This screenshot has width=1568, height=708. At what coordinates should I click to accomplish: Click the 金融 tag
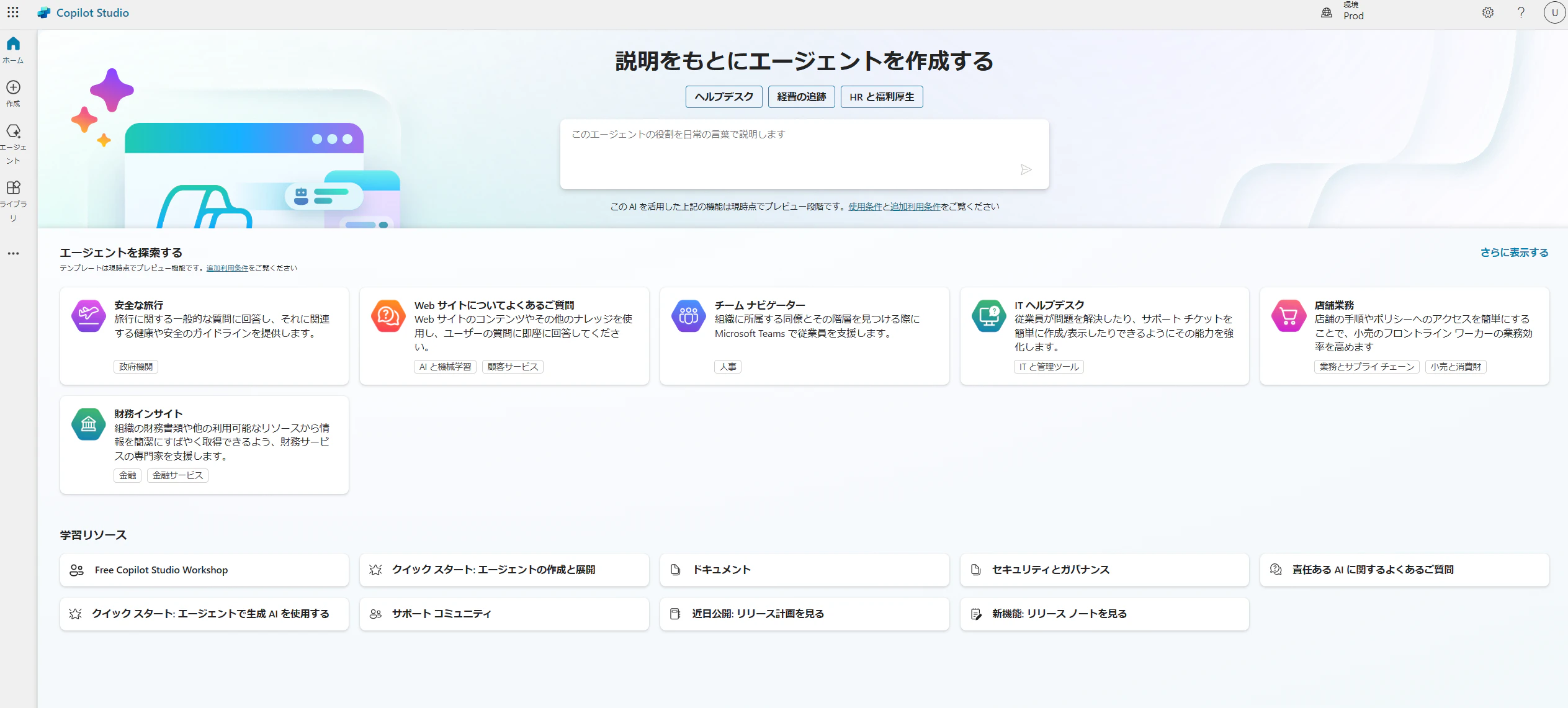coord(128,475)
